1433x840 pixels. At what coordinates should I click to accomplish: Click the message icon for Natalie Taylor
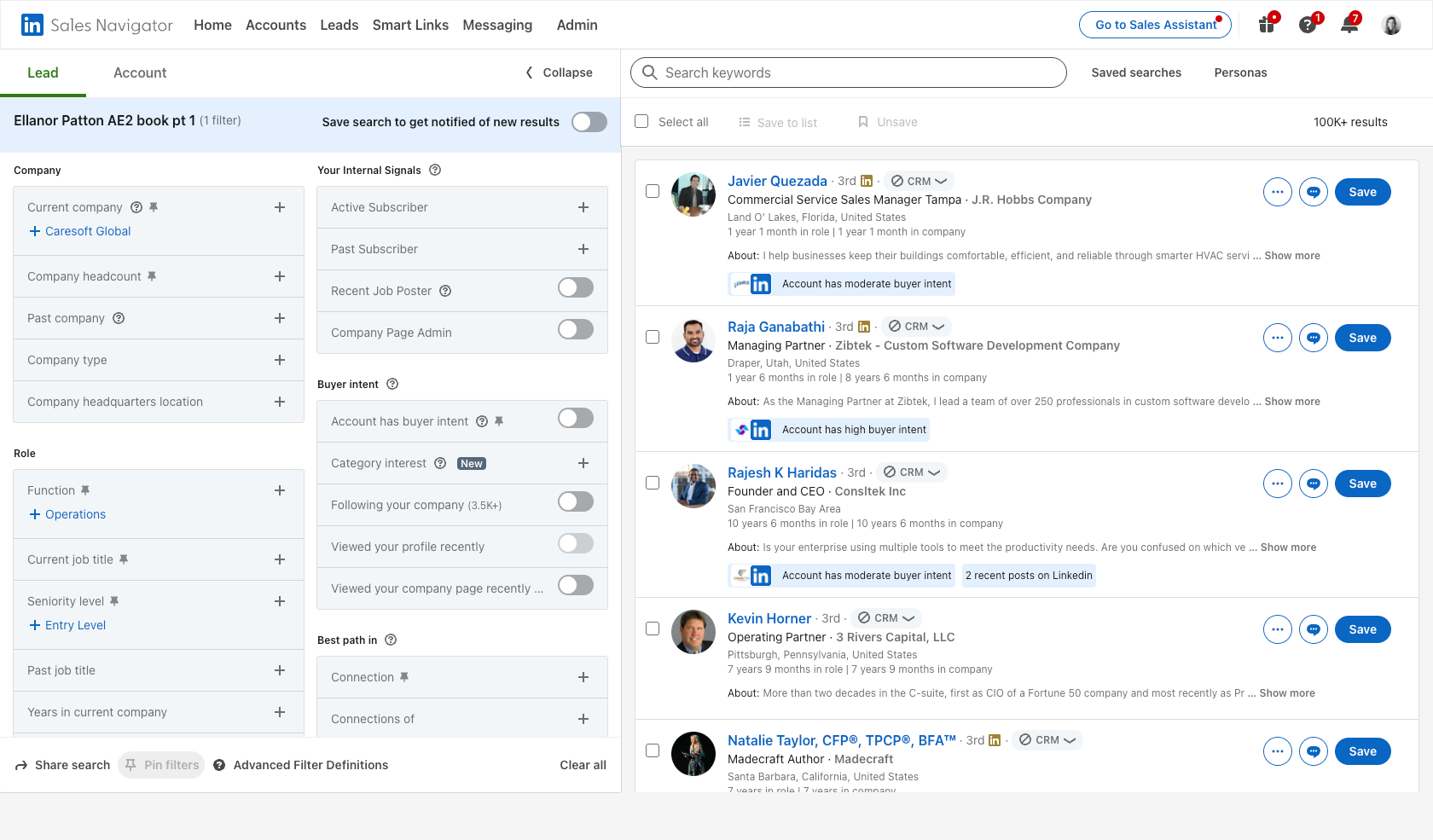[x=1314, y=751]
